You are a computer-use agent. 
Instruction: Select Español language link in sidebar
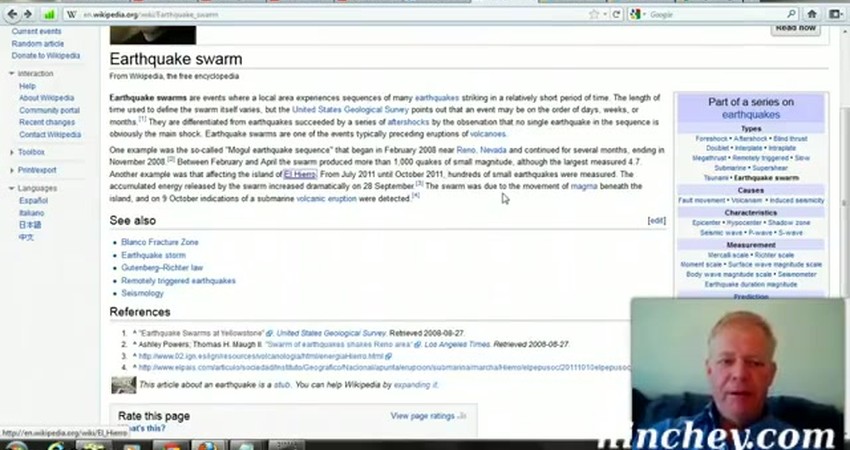33,201
